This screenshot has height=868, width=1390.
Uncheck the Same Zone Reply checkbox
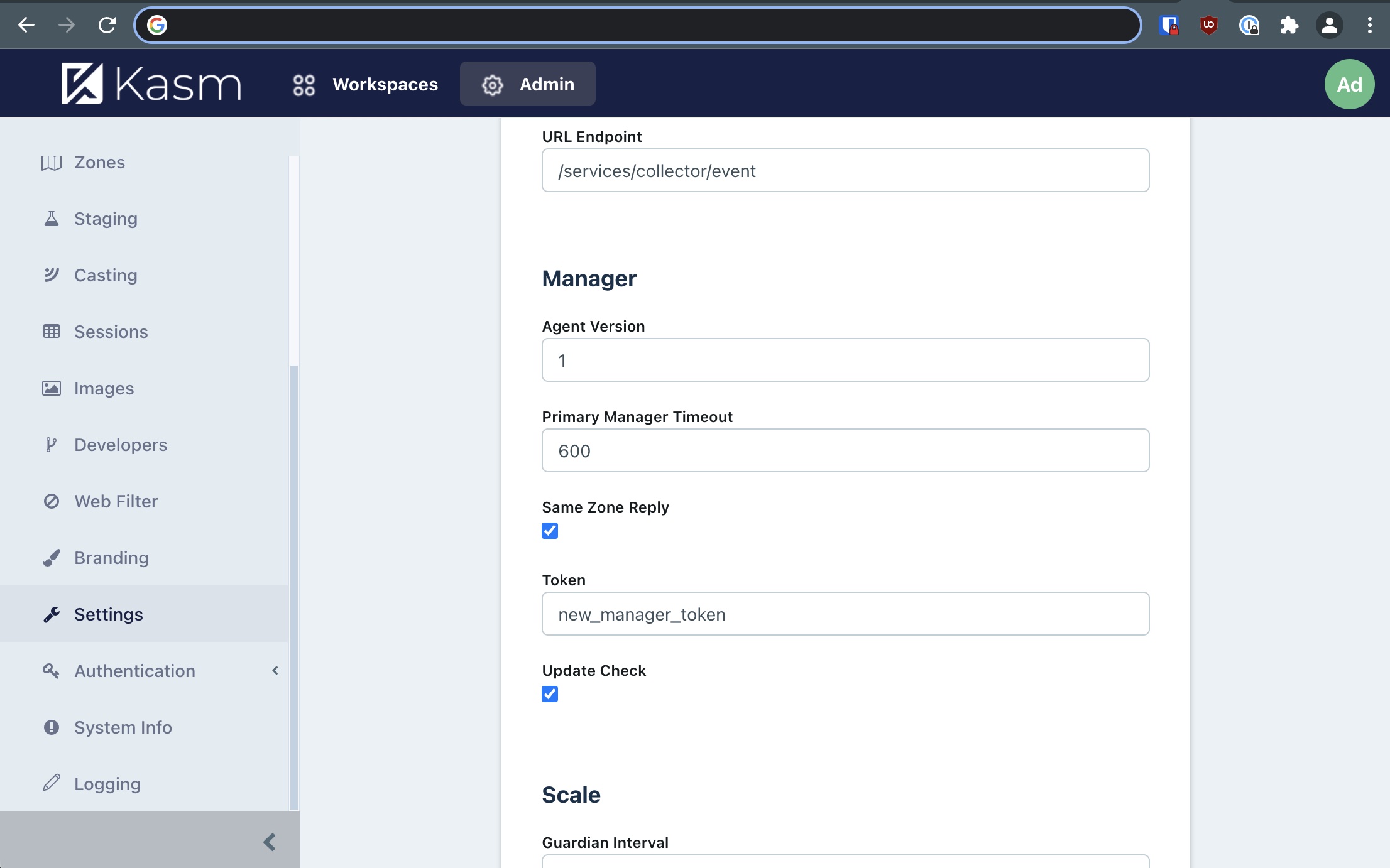click(x=550, y=531)
